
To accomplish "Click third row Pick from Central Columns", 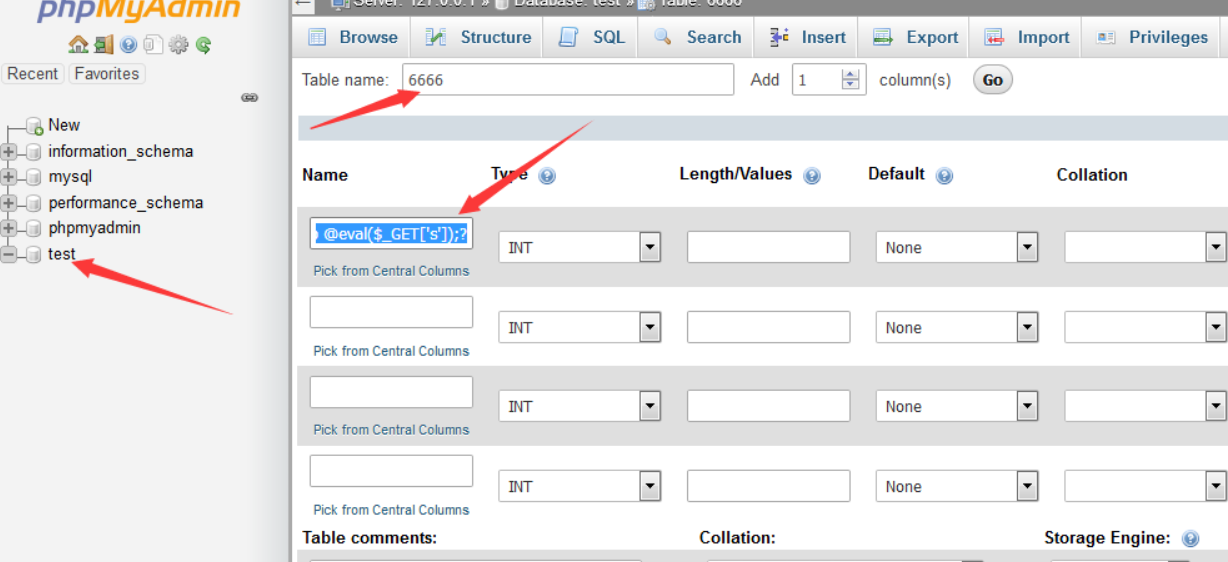I will pyautogui.click(x=391, y=430).
